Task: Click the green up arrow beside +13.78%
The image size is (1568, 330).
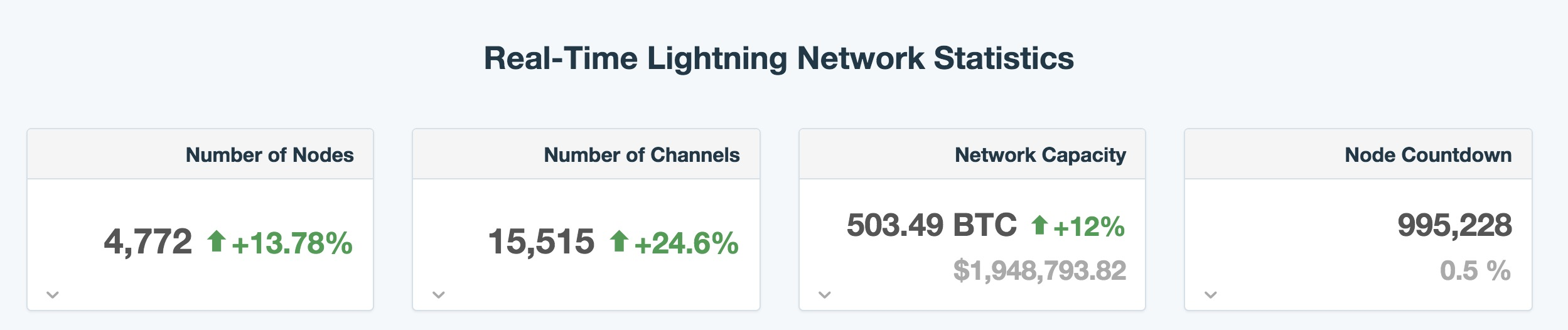Action: point(217,241)
